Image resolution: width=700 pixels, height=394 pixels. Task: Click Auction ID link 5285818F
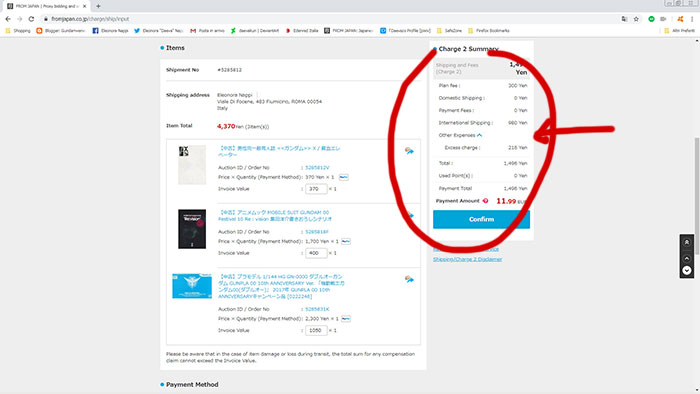coord(317,232)
